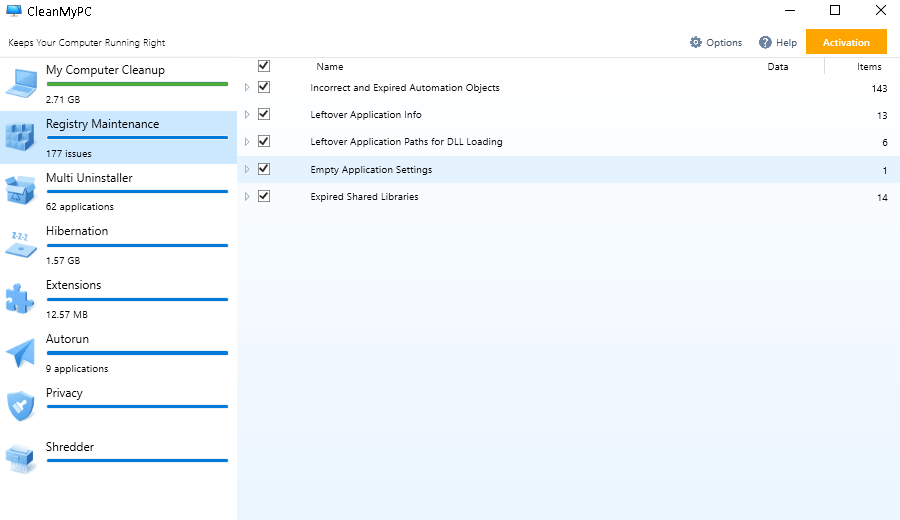The height and width of the screenshot is (520, 900).
Task: Open Options settings label
Action: tap(724, 42)
